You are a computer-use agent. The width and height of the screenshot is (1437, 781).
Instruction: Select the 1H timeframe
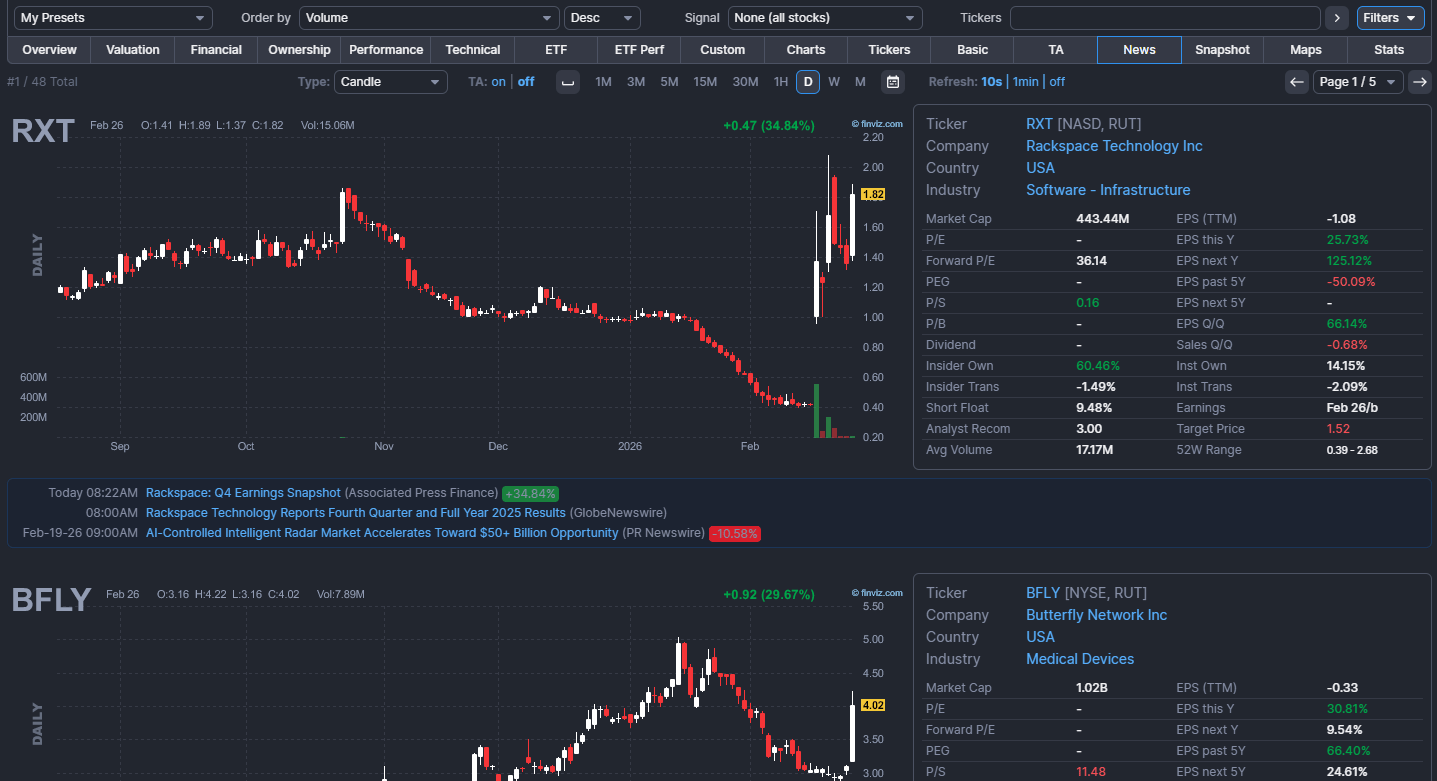(781, 82)
